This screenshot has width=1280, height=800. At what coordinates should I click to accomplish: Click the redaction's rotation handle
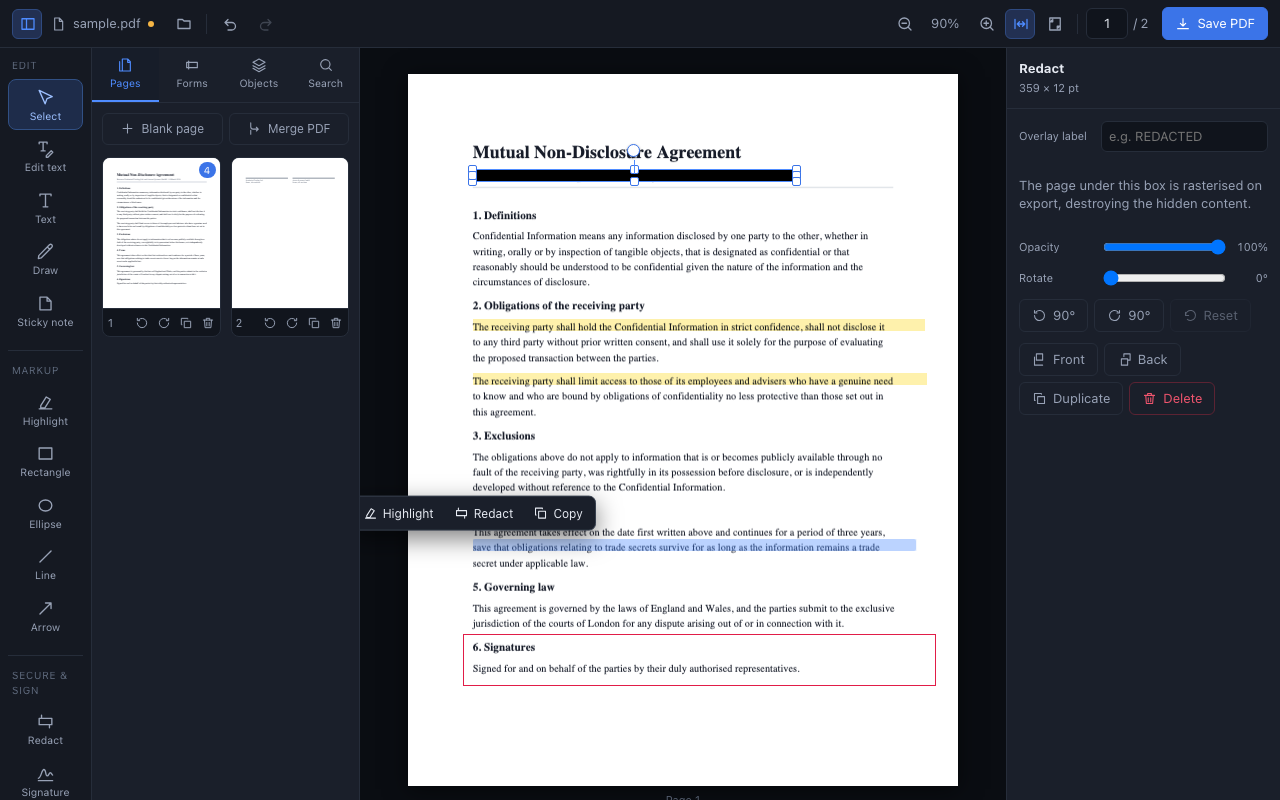tap(634, 151)
